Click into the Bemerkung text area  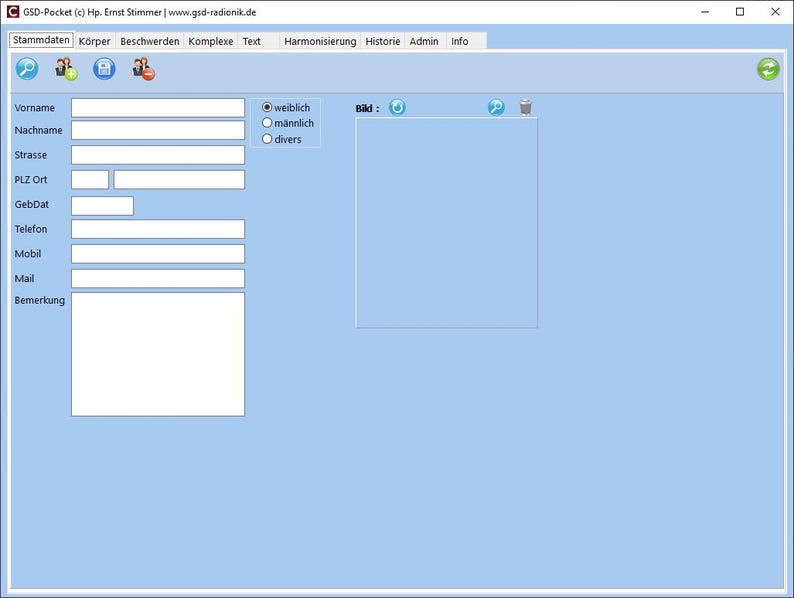tap(158, 354)
